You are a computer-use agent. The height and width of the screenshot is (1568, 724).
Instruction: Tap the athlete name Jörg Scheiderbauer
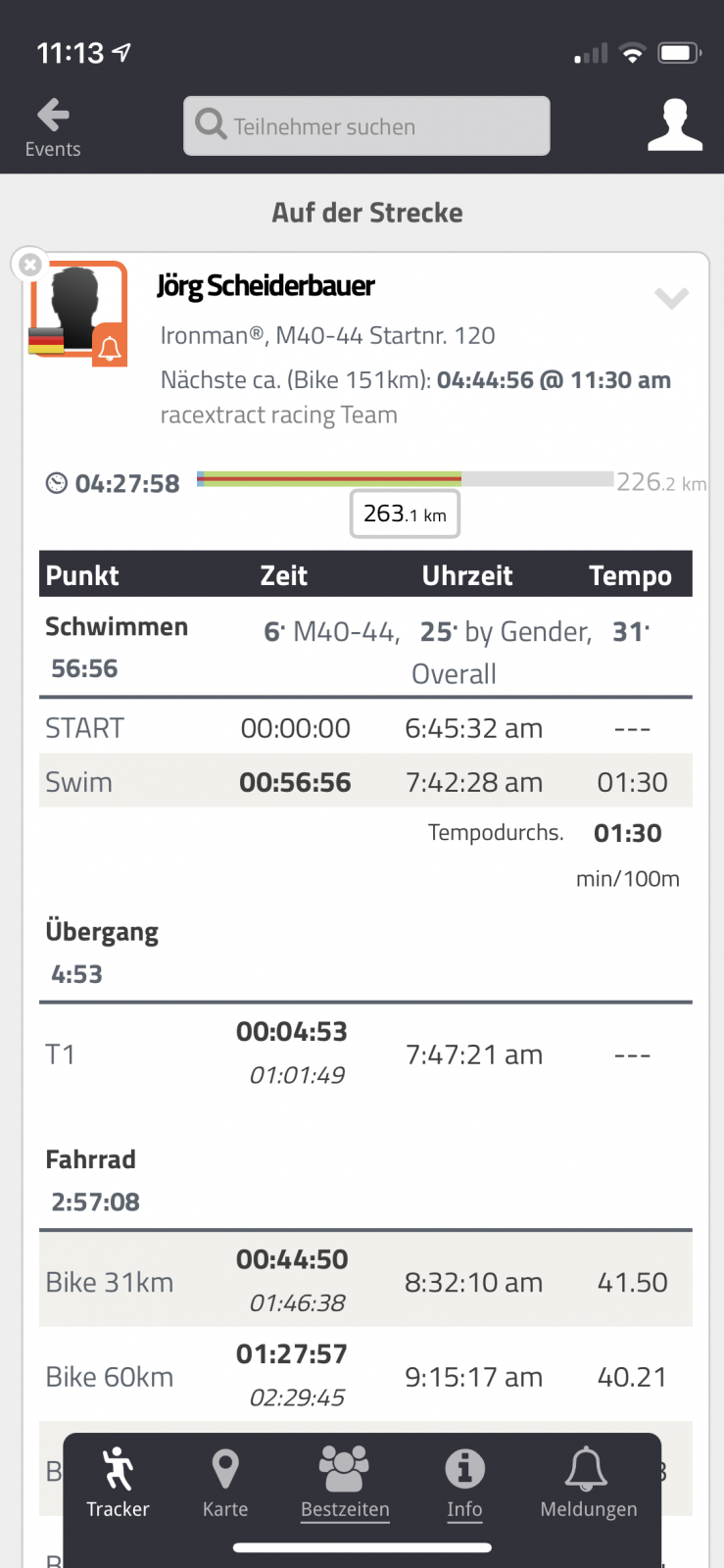click(265, 286)
